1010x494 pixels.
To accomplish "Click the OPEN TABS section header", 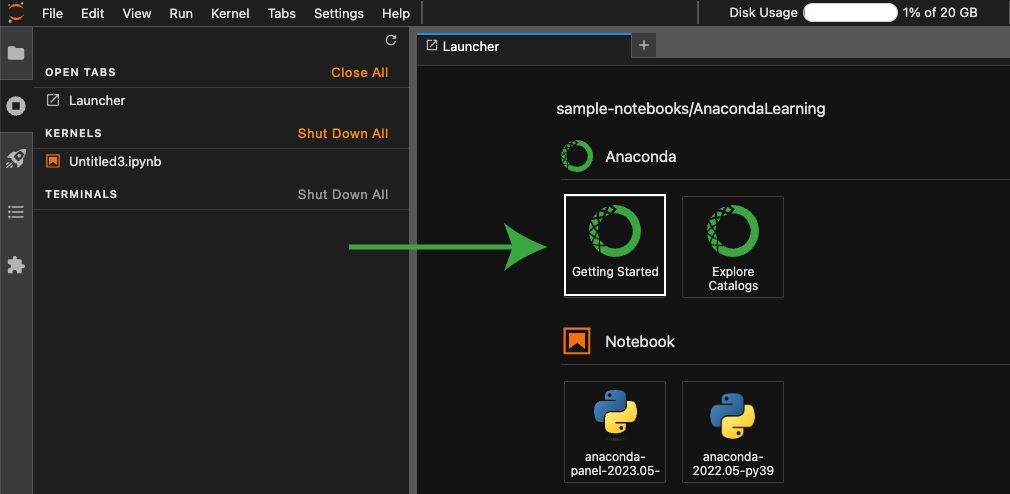I will pyautogui.click(x=81, y=72).
